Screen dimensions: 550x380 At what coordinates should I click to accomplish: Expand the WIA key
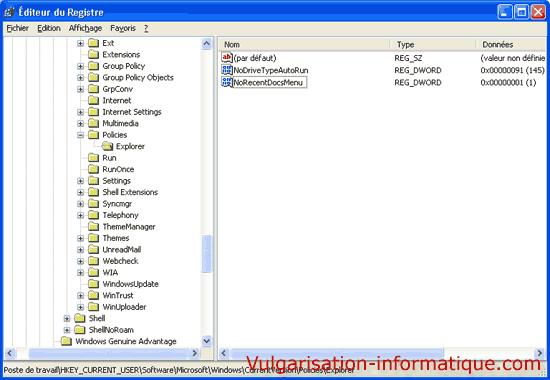point(81,273)
